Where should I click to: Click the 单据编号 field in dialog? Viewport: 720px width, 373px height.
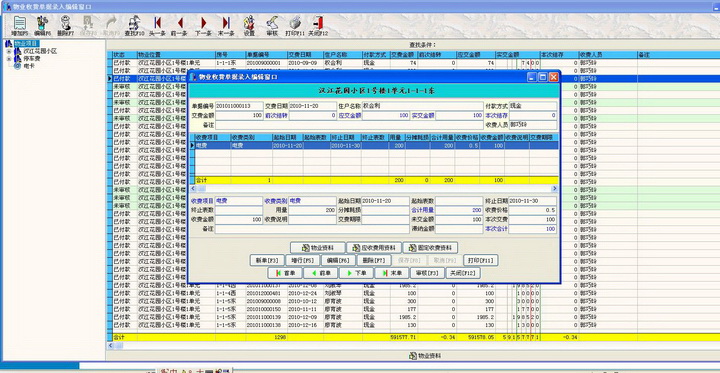tap(239, 106)
